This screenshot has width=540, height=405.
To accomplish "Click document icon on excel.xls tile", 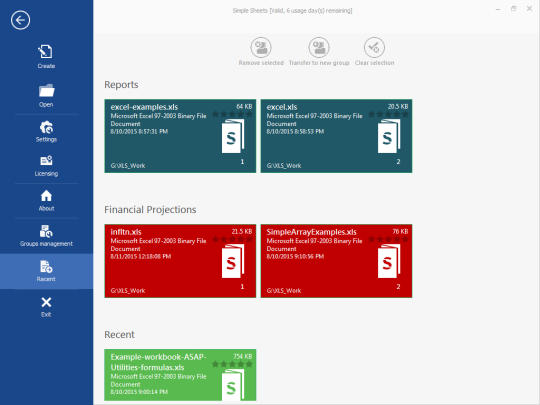I will click(389, 136).
